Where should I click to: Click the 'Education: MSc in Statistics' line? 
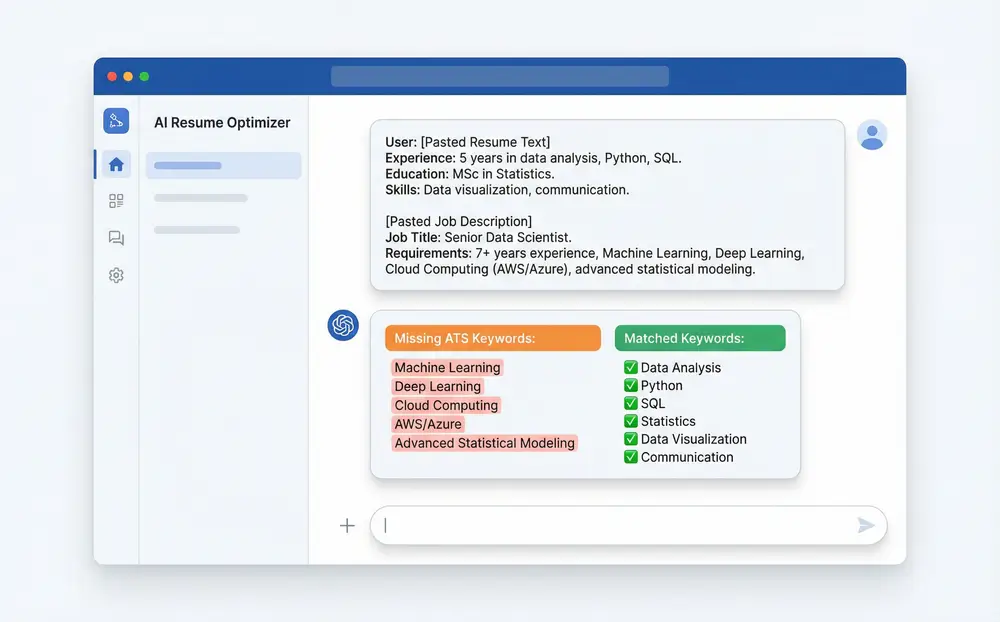click(x=469, y=174)
